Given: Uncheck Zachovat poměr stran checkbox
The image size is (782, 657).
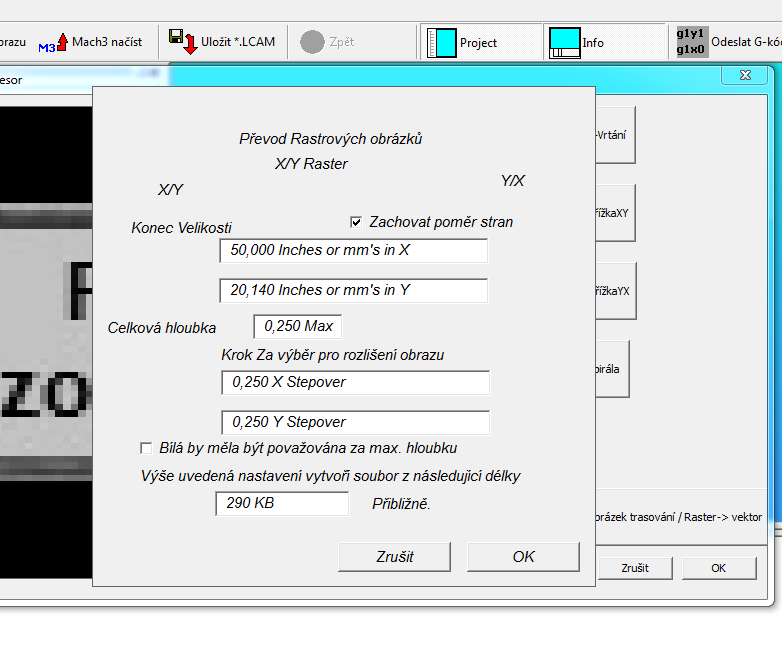Looking at the screenshot, I should pos(356,222).
